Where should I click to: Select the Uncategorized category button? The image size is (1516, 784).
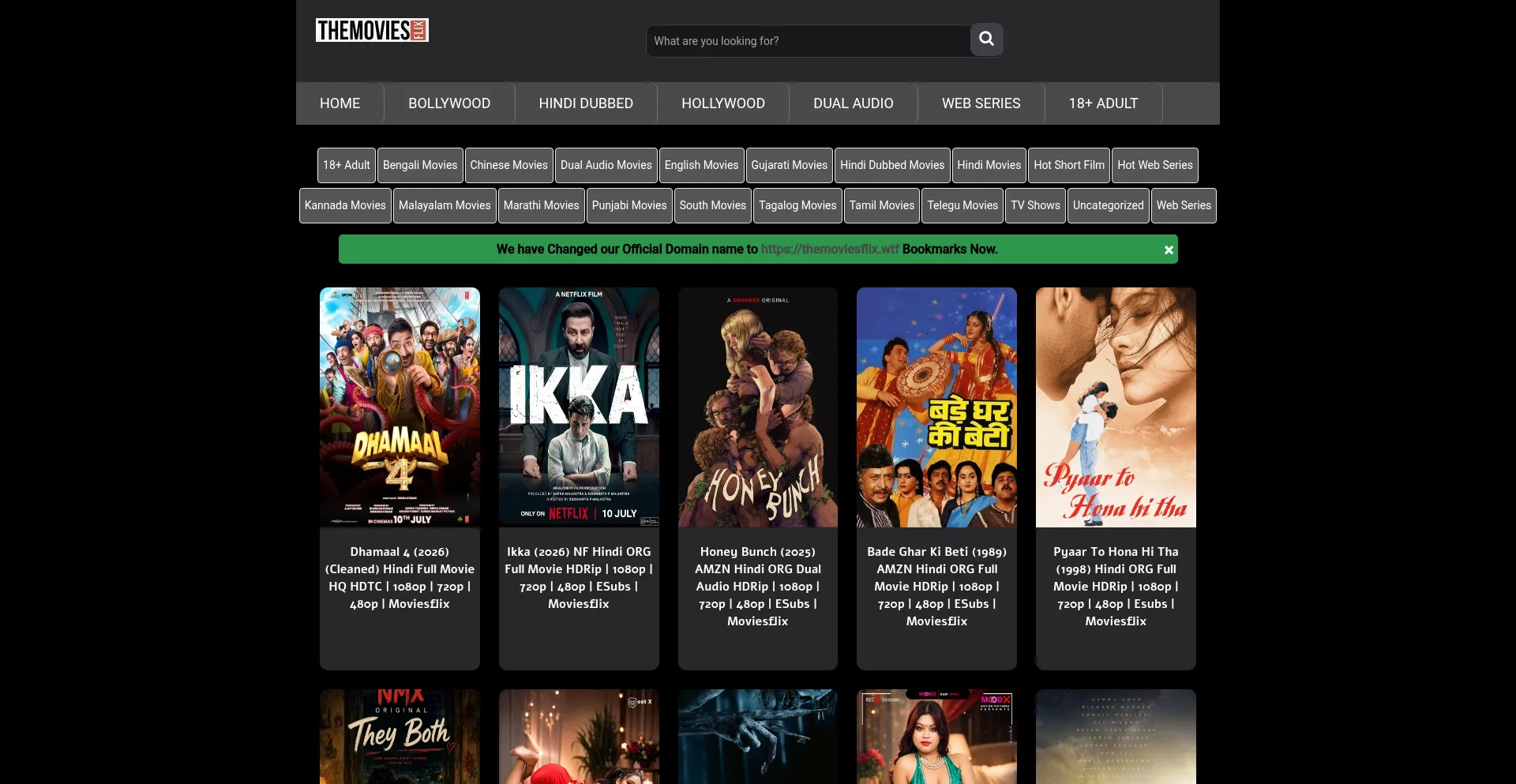pyautogui.click(x=1108, y=205)
